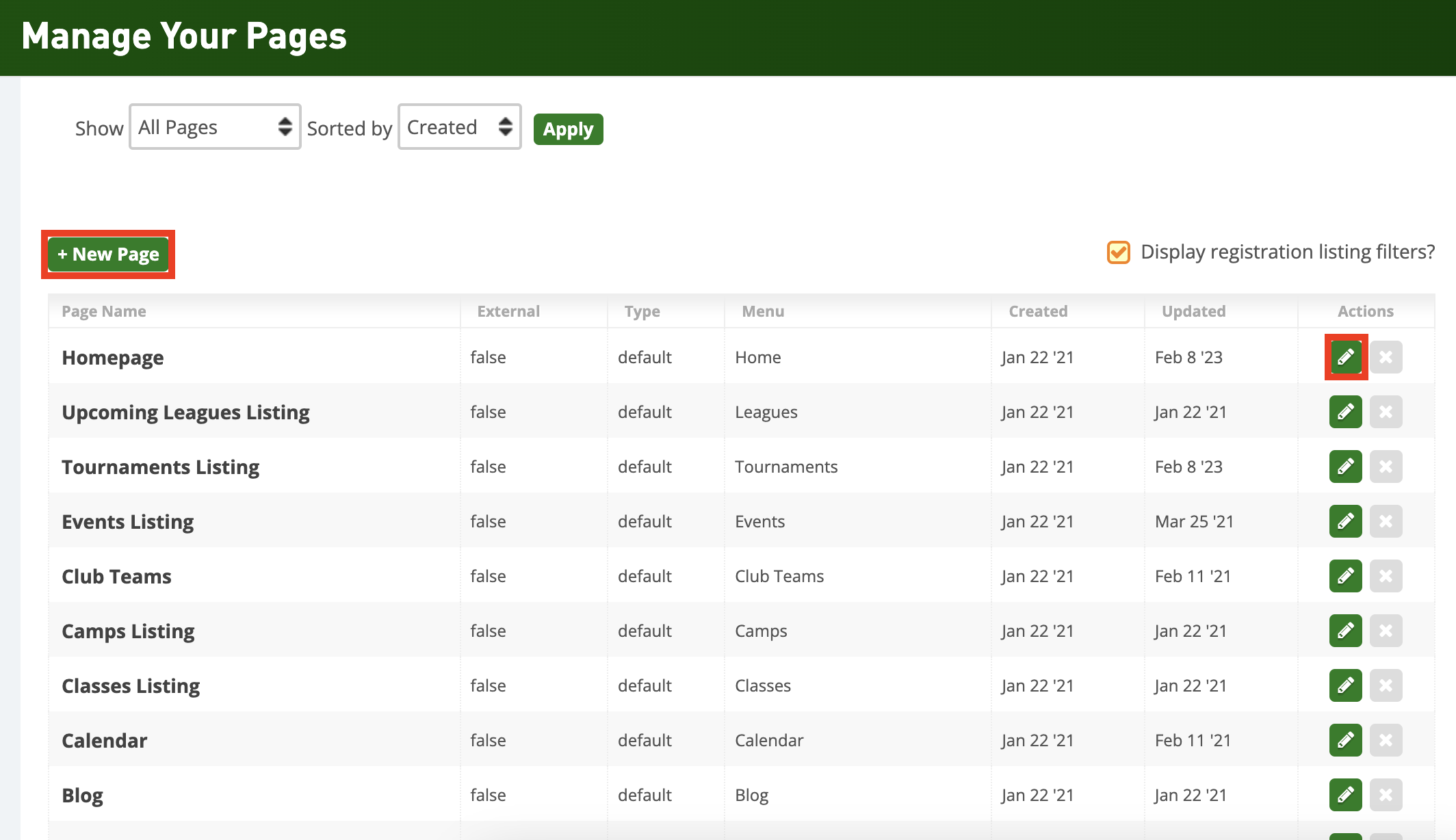Select the Calendar page name

[105, 741]
